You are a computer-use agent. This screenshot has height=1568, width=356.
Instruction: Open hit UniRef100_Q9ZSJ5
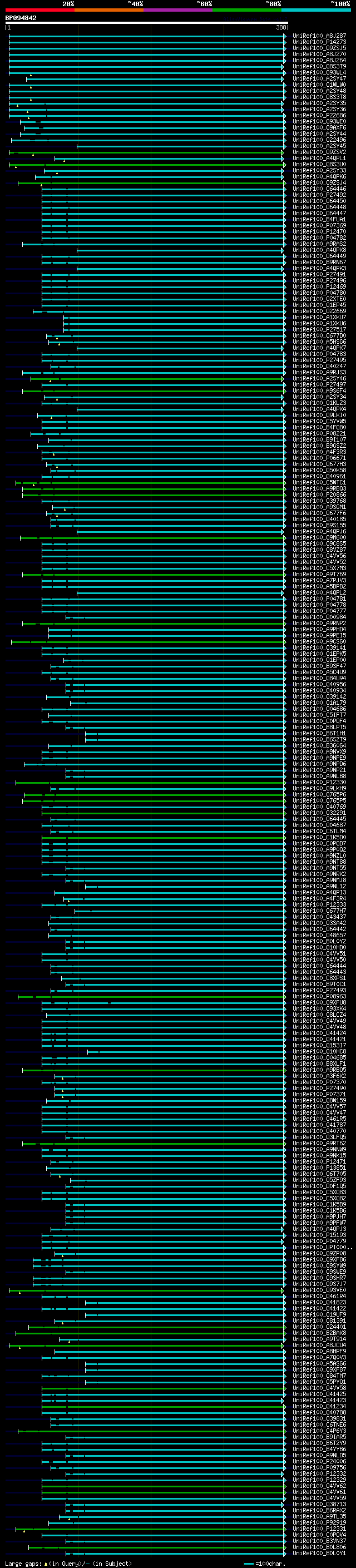(x=319, y=48)
